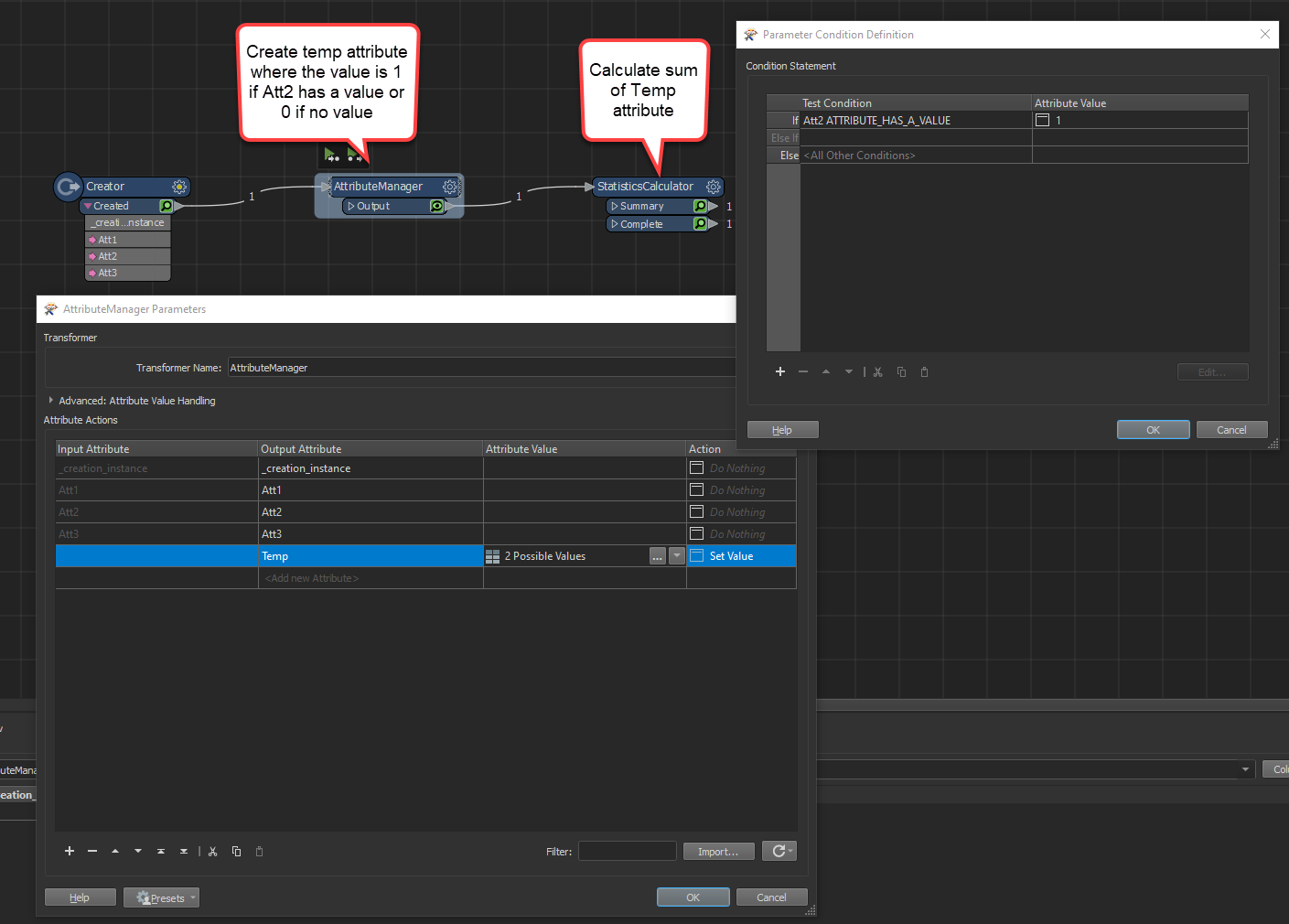Image resolution: width=1289 pixels, height=924 pixels.
Task: Click the Transformer Name input field
Action: coord(482,368)
